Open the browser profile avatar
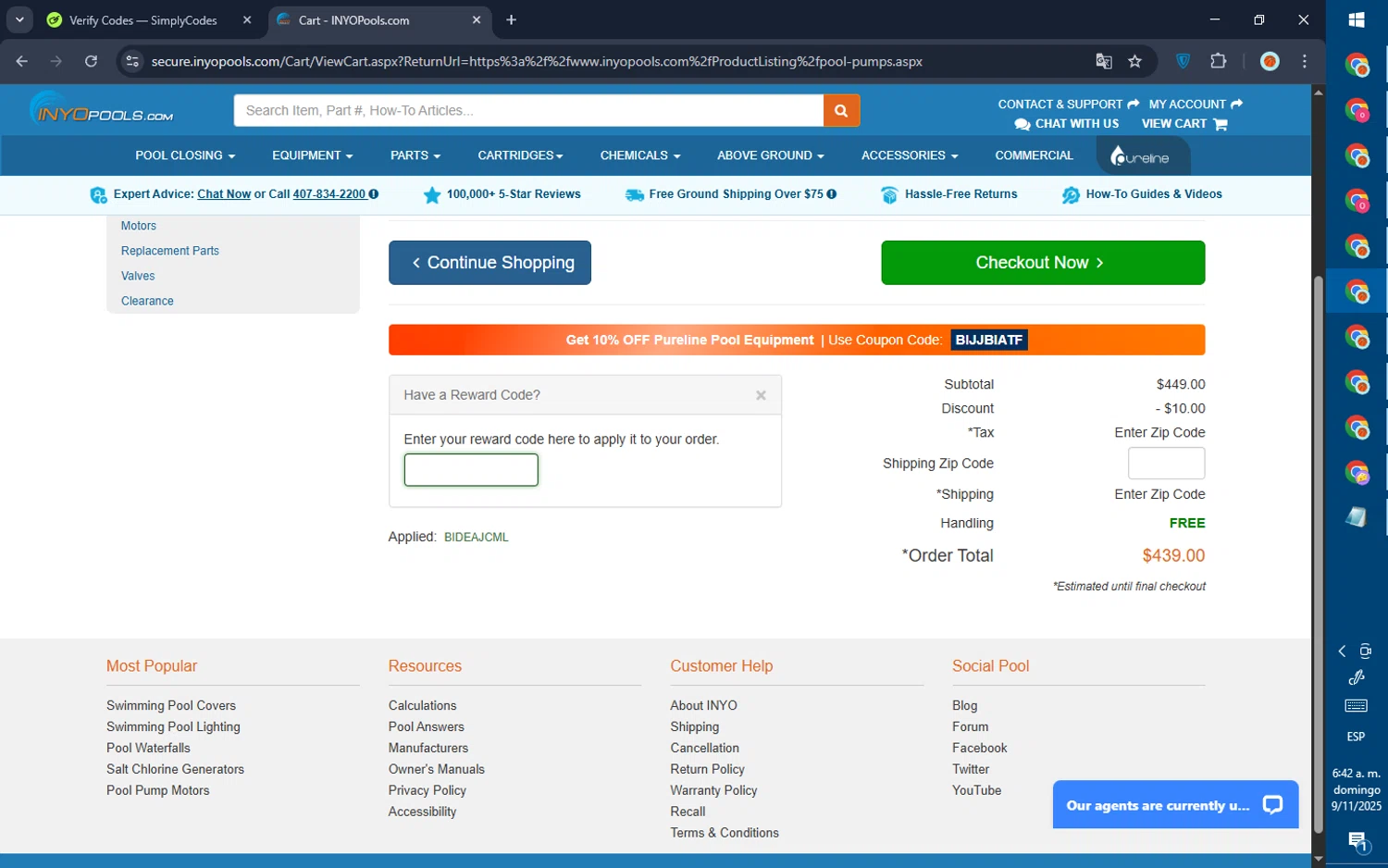This screenshot has width=1388, height=868. (1270, 61)
